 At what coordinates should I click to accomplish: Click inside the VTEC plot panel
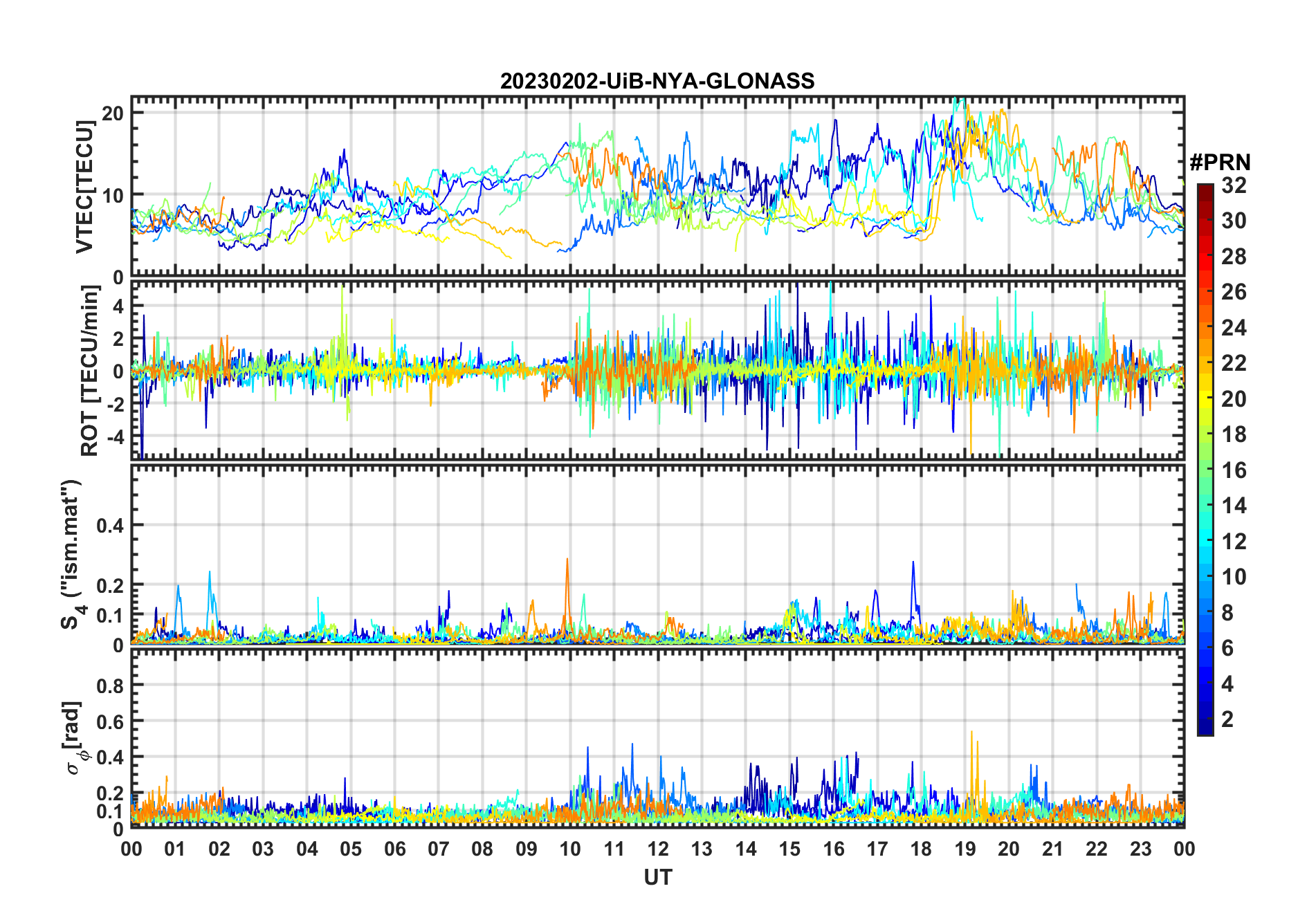click(x=657, y=187)
